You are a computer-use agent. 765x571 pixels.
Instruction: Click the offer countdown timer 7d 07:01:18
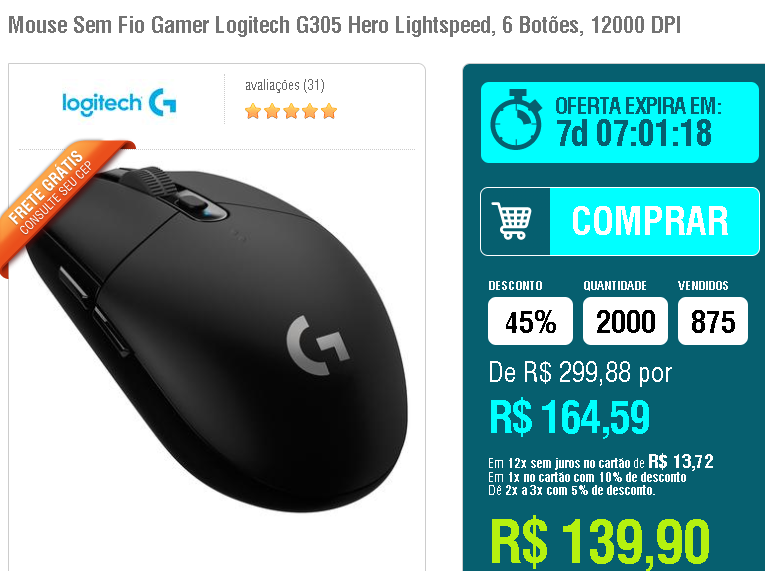point(634,133)
